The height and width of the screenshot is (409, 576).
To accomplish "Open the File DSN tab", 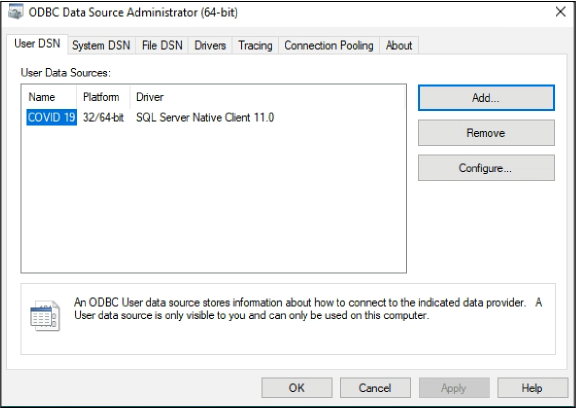I will coord(162,46).
